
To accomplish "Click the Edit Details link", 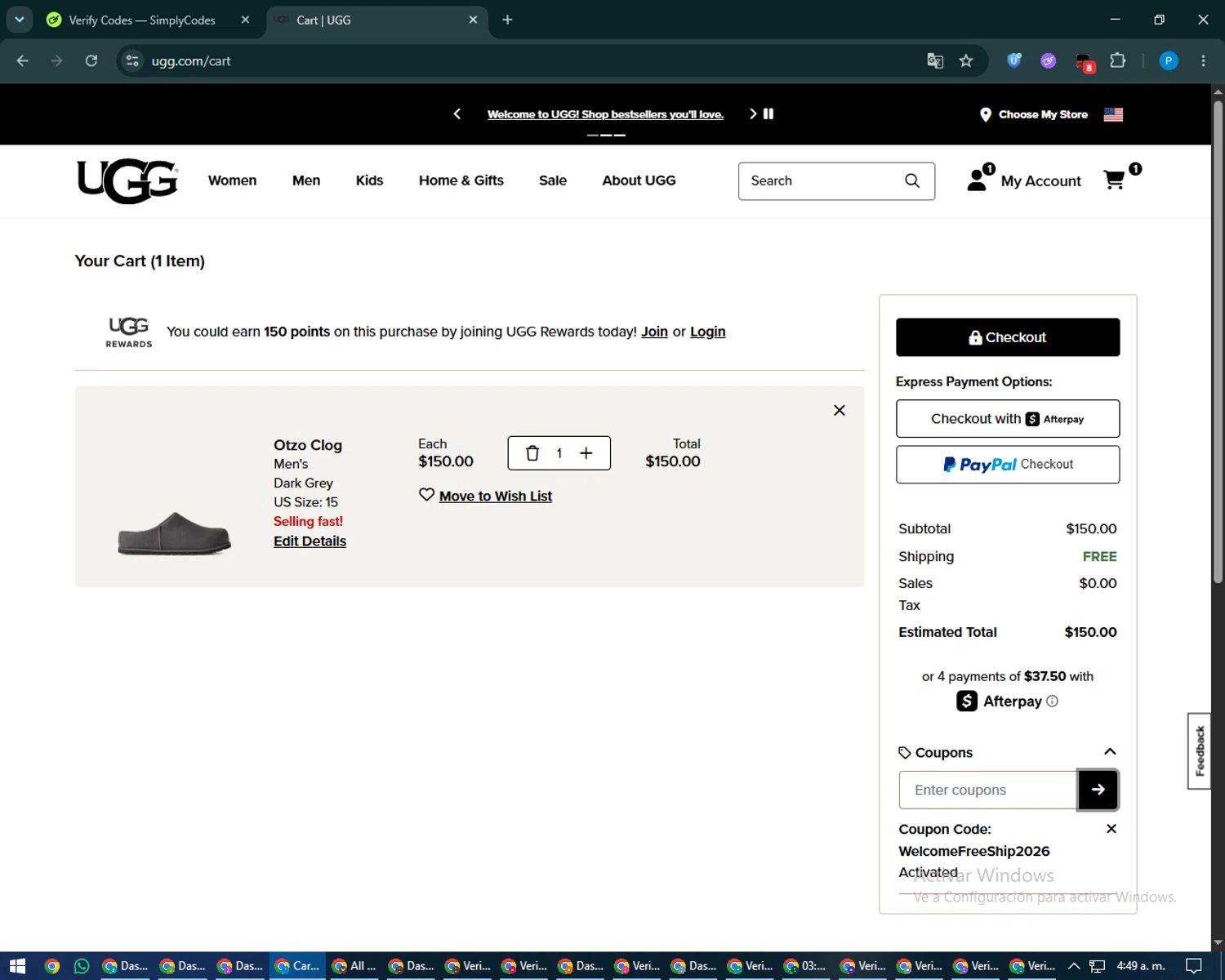I will [x=310, y=541].
